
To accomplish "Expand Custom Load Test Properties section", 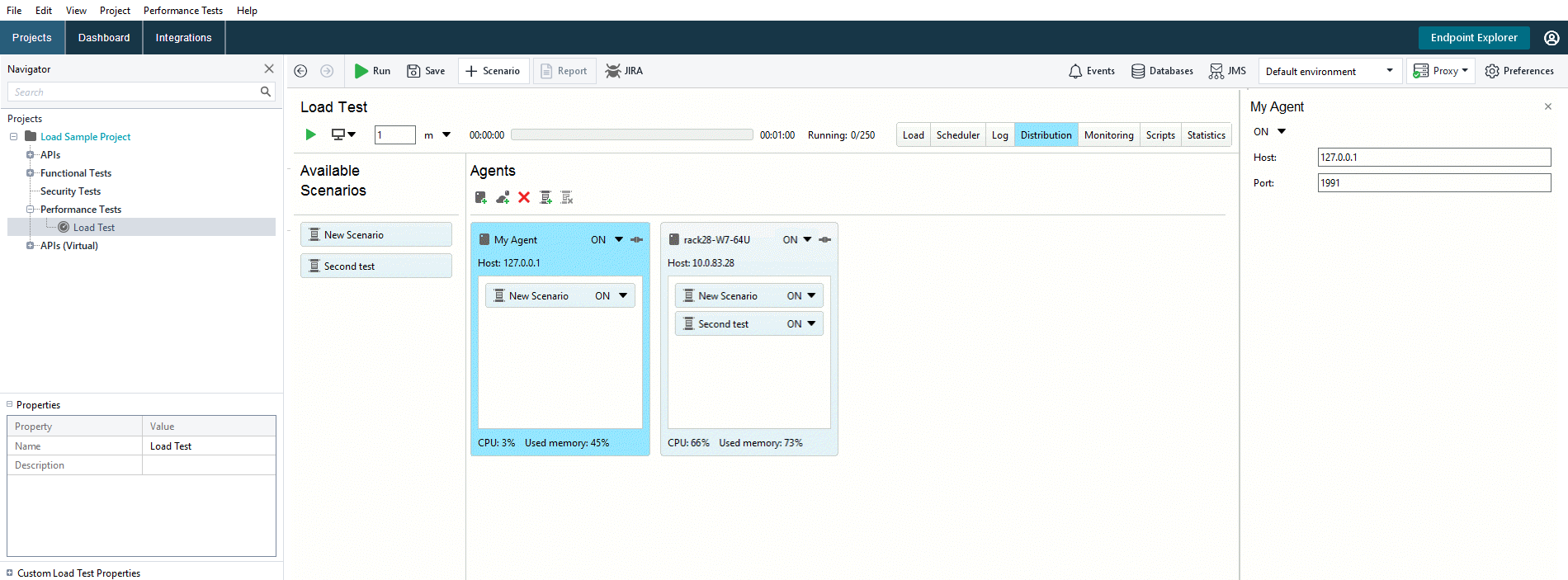I will coord(10,573).
